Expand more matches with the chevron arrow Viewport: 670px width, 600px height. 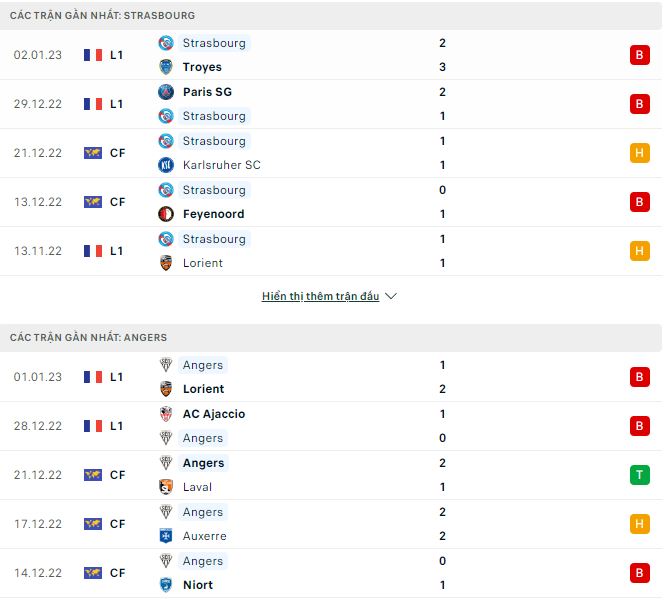click(391, 297)
